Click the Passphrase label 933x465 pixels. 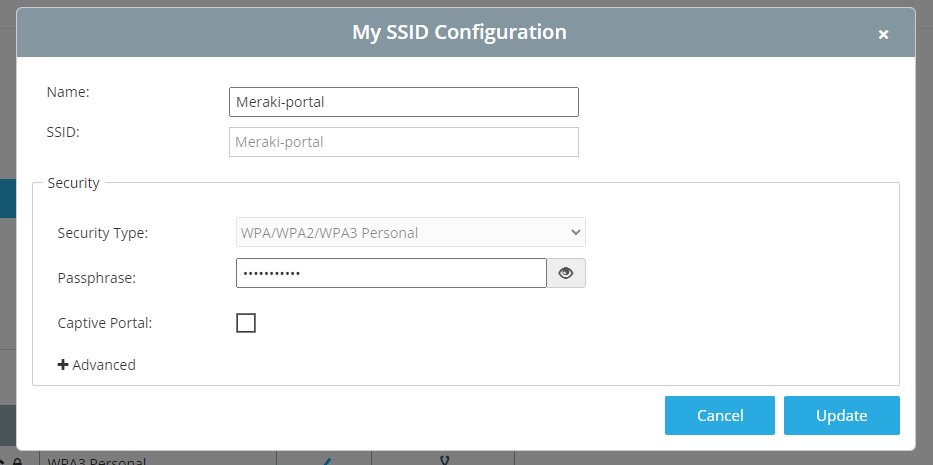tap(97, 278)
